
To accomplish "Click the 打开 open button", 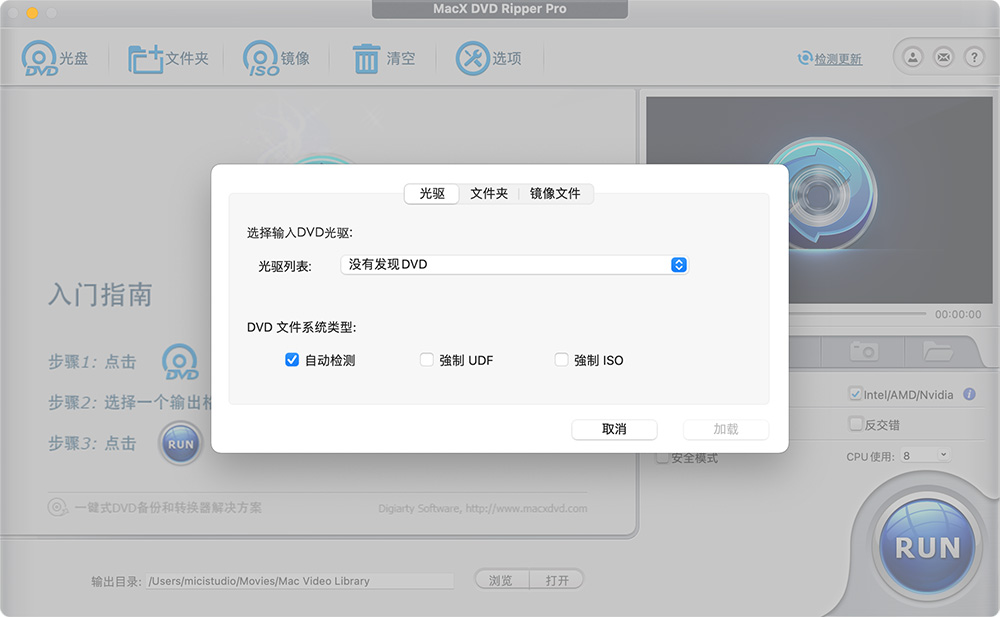I will pos(557,580).
